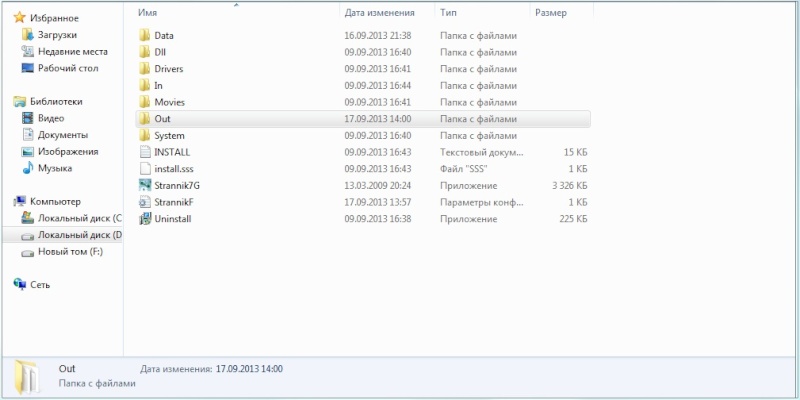
Task: Click the INSTALL file name
Action: point(172,152)
